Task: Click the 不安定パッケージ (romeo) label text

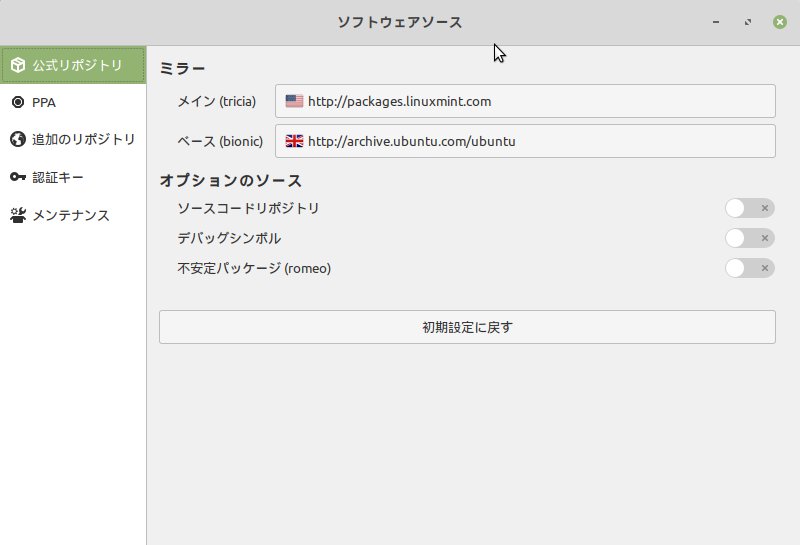Action: tap(254, 268)
